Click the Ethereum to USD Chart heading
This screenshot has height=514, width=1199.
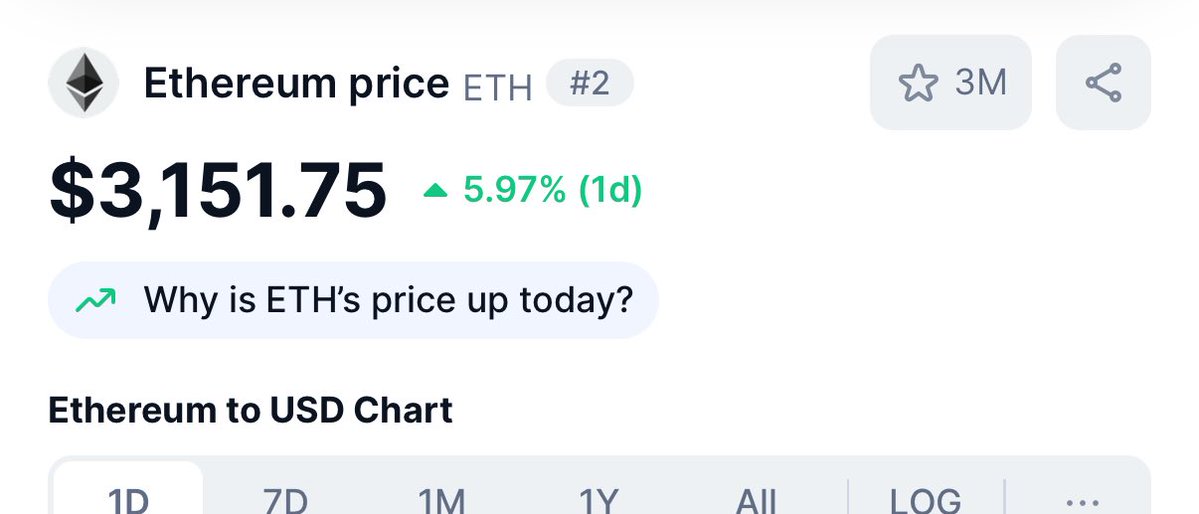(250, 410)
